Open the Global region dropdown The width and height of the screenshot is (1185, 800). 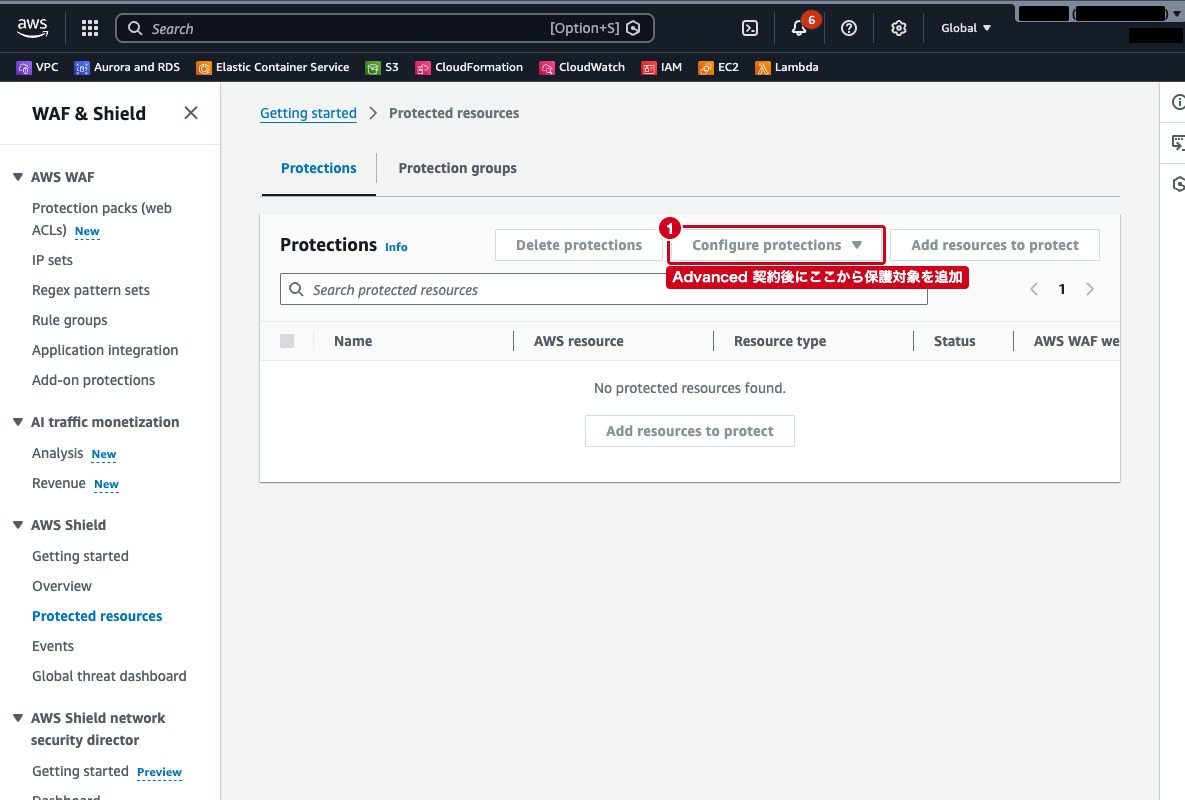click(966, 28)
